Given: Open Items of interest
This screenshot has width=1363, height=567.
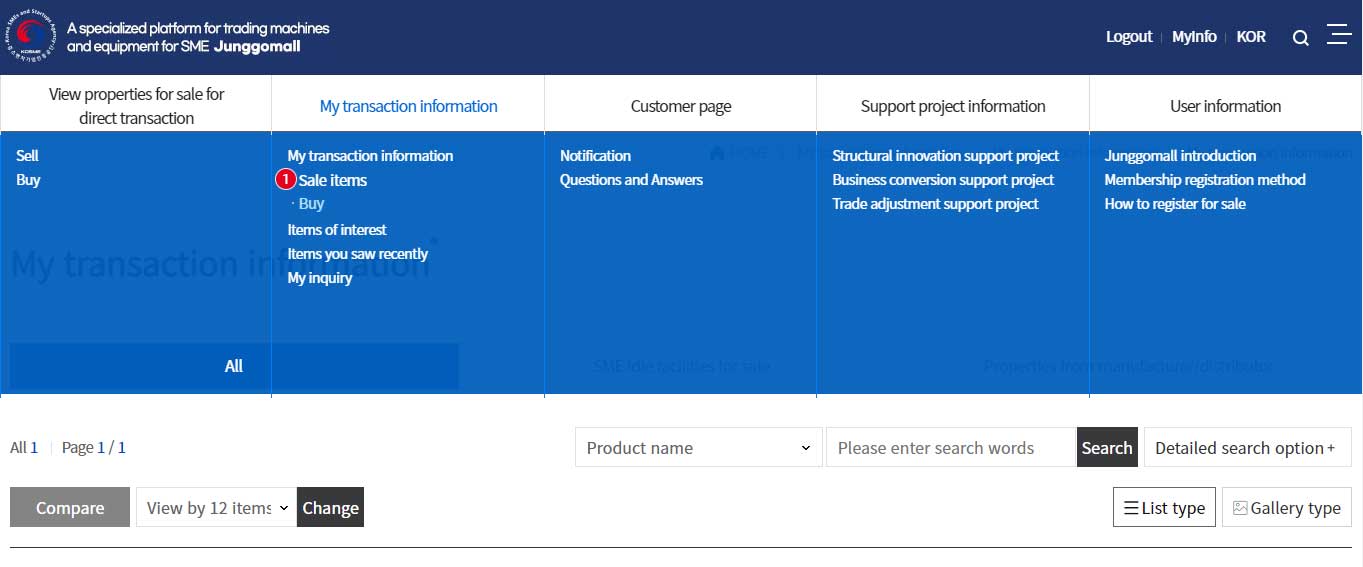Looking at the screenshot, I should [x=337, y=230].
